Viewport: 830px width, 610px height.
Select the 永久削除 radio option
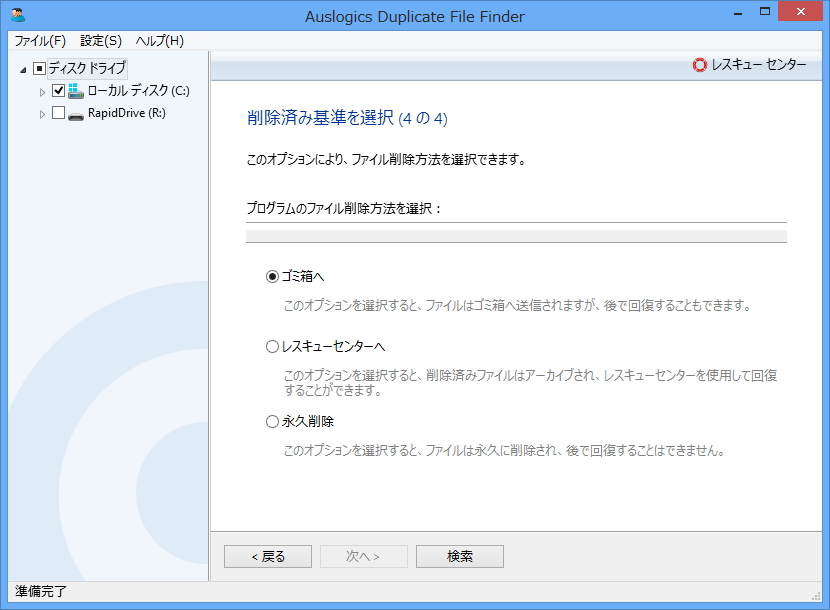[272, 421]
